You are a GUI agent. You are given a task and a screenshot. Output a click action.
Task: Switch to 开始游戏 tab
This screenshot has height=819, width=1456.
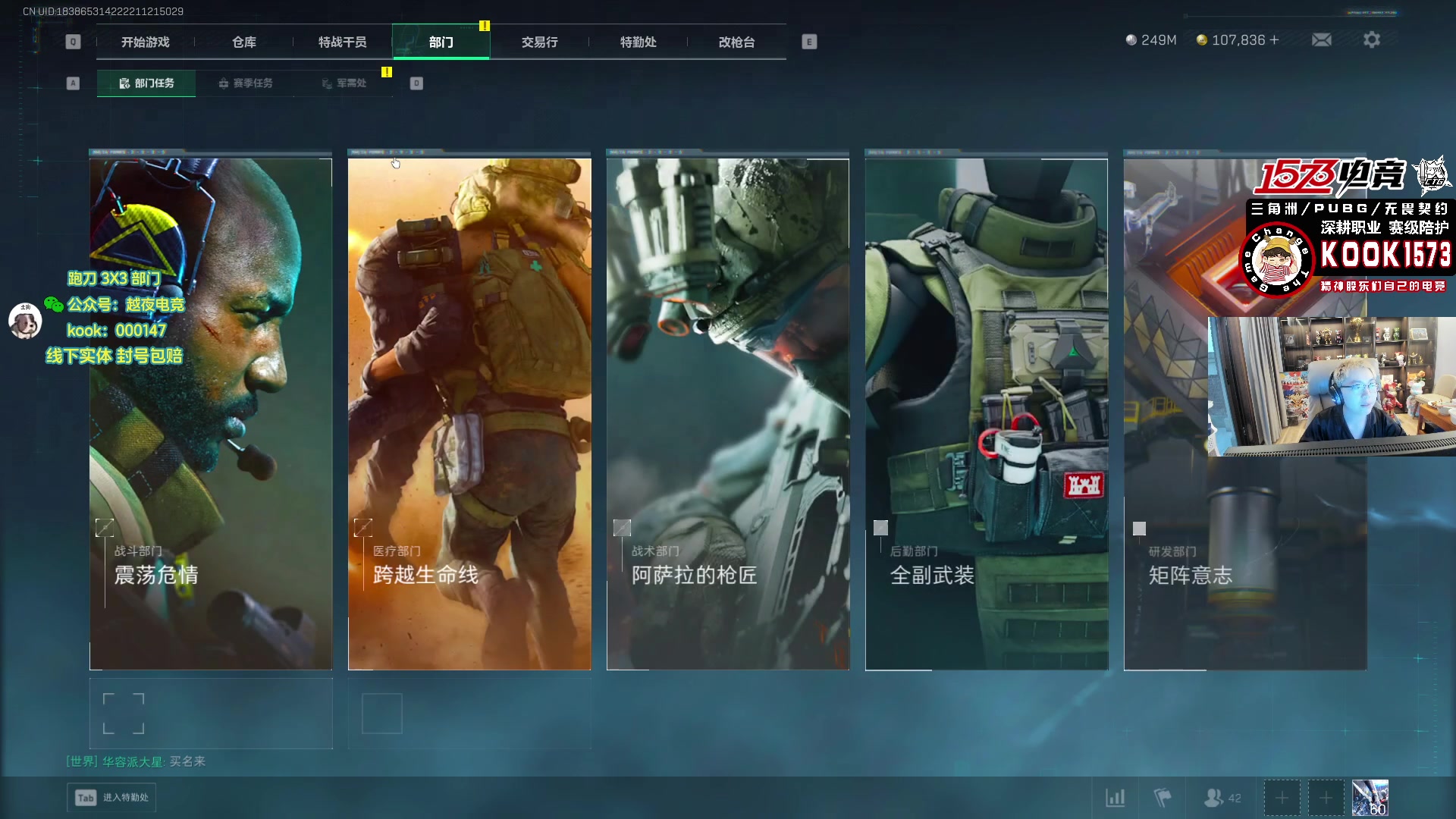146,42
